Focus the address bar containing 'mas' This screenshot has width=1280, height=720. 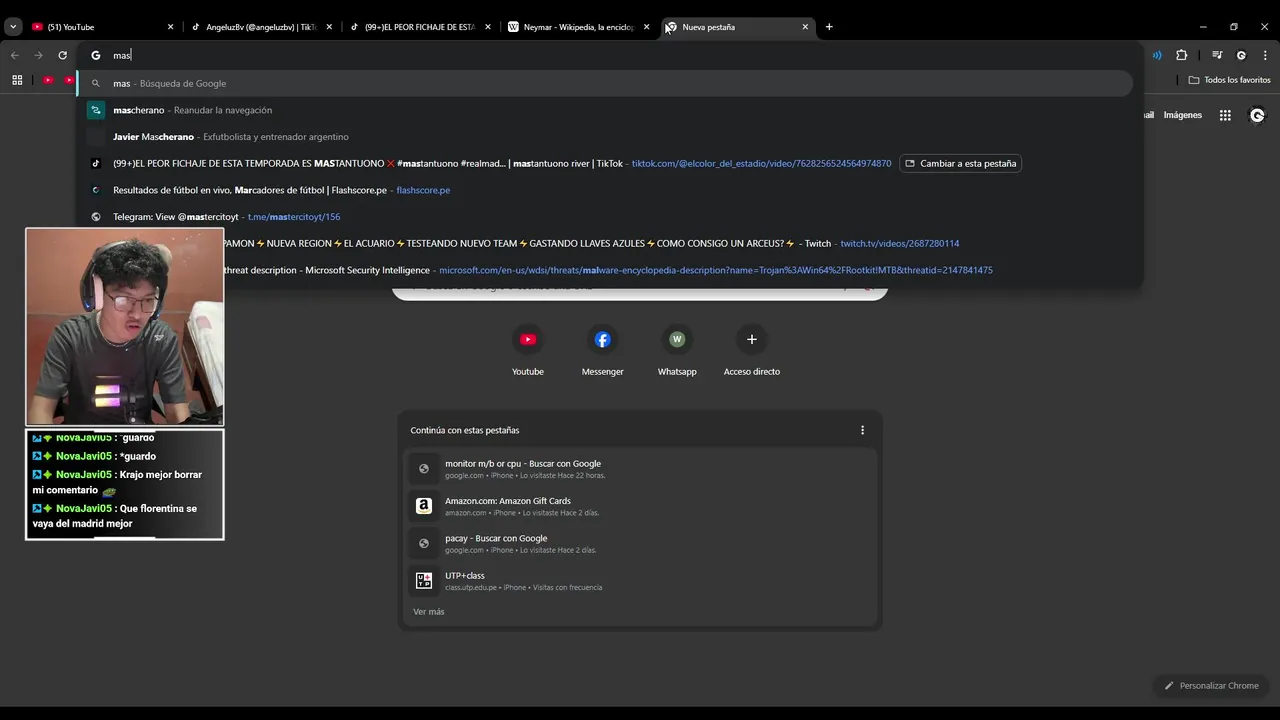click(610, 55)
